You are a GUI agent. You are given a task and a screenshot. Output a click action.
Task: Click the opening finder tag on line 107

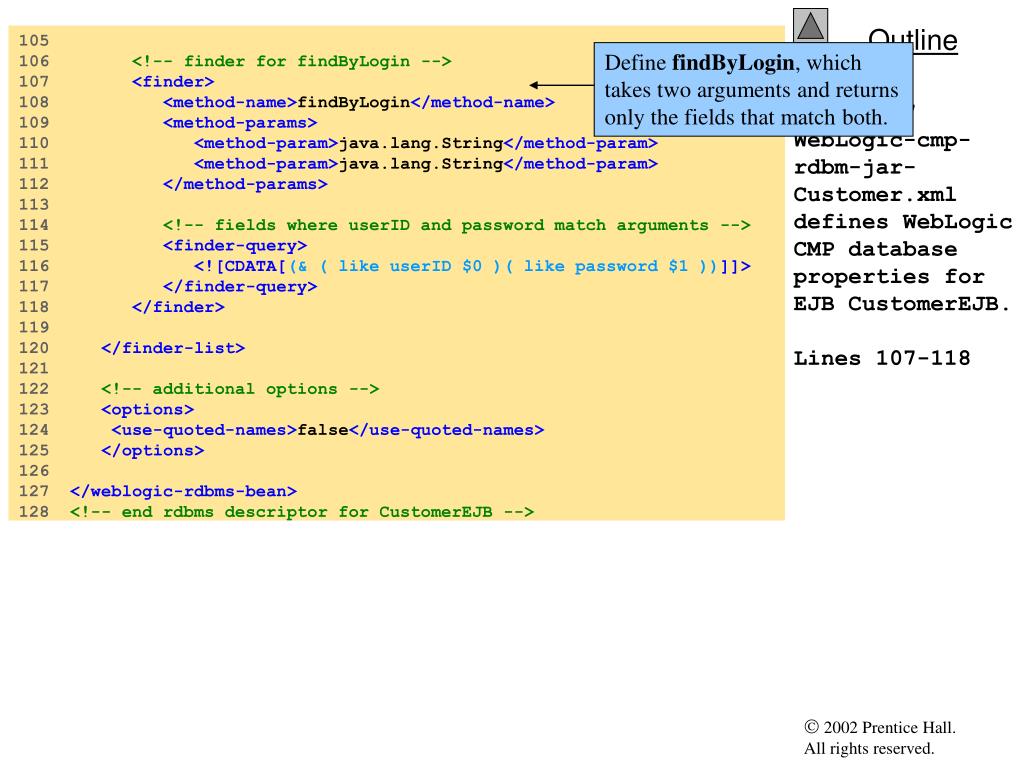click(173, 82)
